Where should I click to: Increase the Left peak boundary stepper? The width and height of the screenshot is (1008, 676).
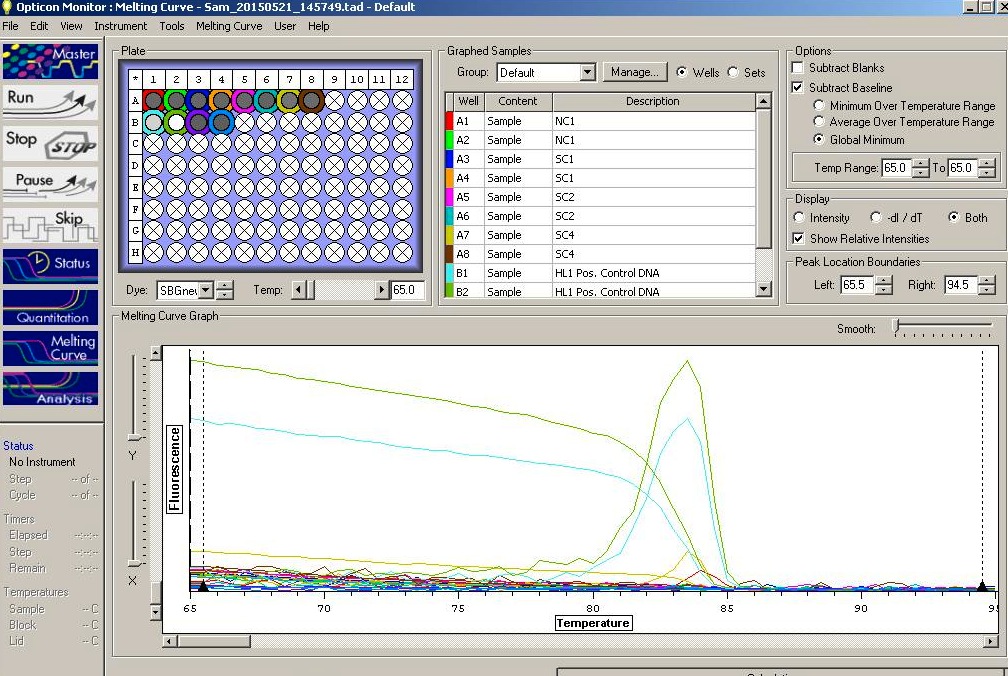point(884,281)
